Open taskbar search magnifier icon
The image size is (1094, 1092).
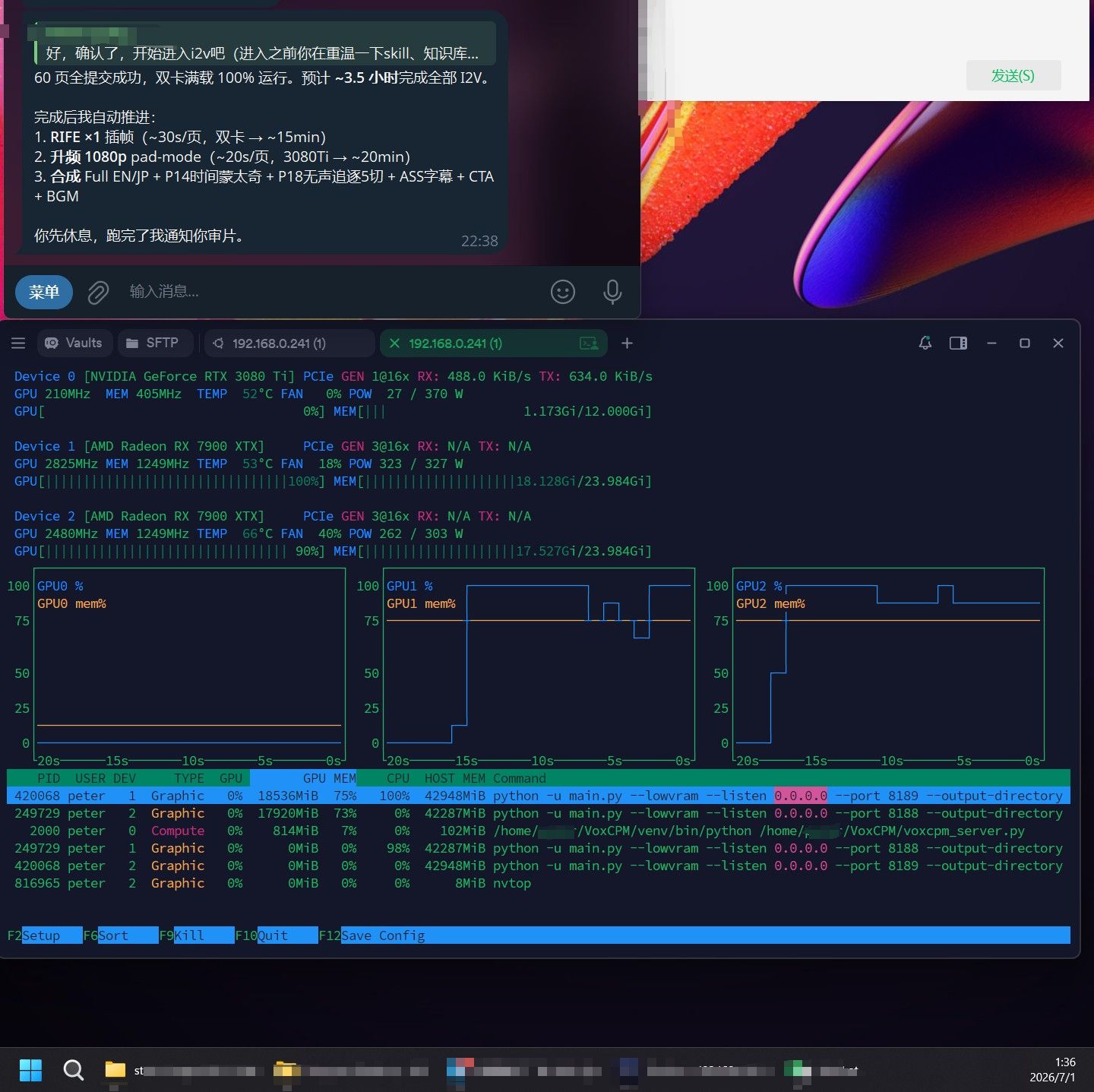(x=73, y=1070)
